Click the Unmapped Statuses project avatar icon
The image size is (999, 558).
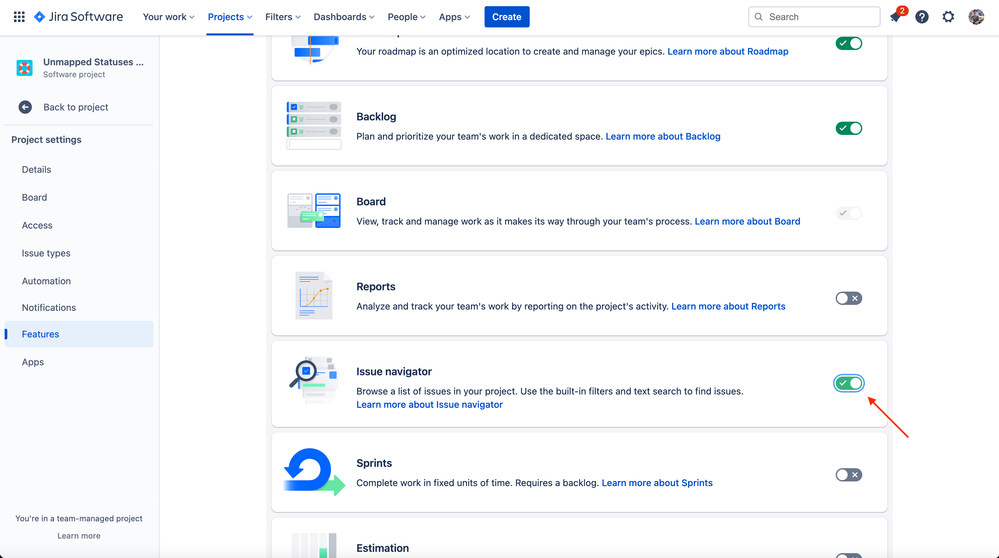coord(24,68)
